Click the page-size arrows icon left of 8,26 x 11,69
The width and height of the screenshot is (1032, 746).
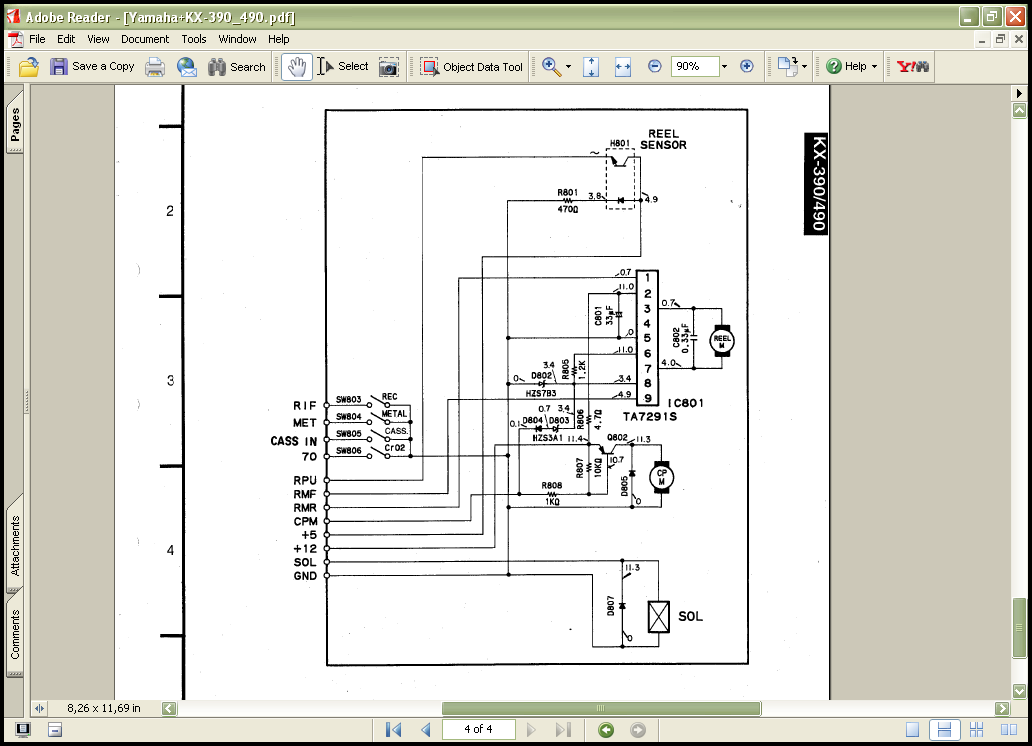coord(39,708)
